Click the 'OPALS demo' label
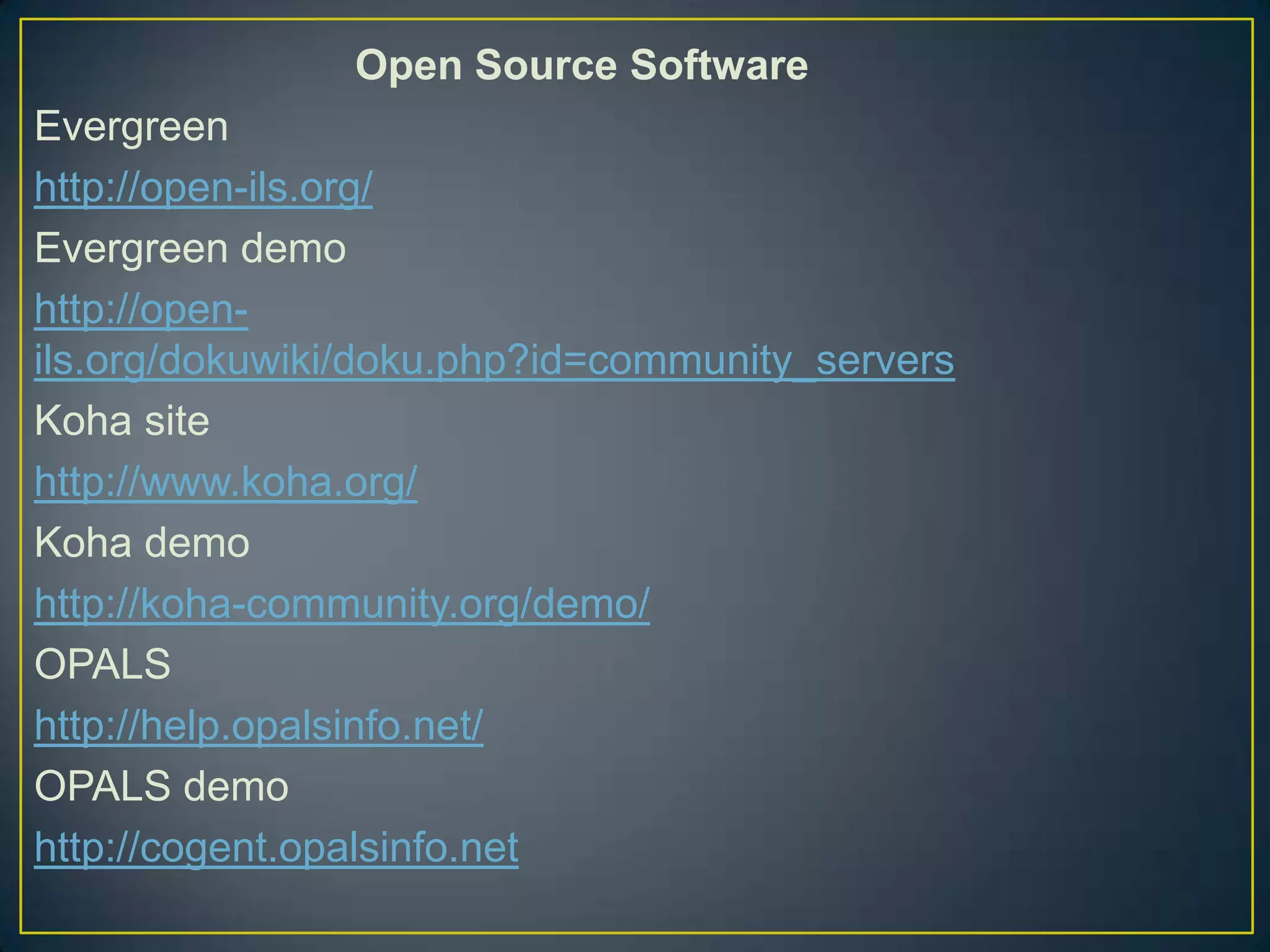Screen dimensions: 1270x952 pos(162,787)
